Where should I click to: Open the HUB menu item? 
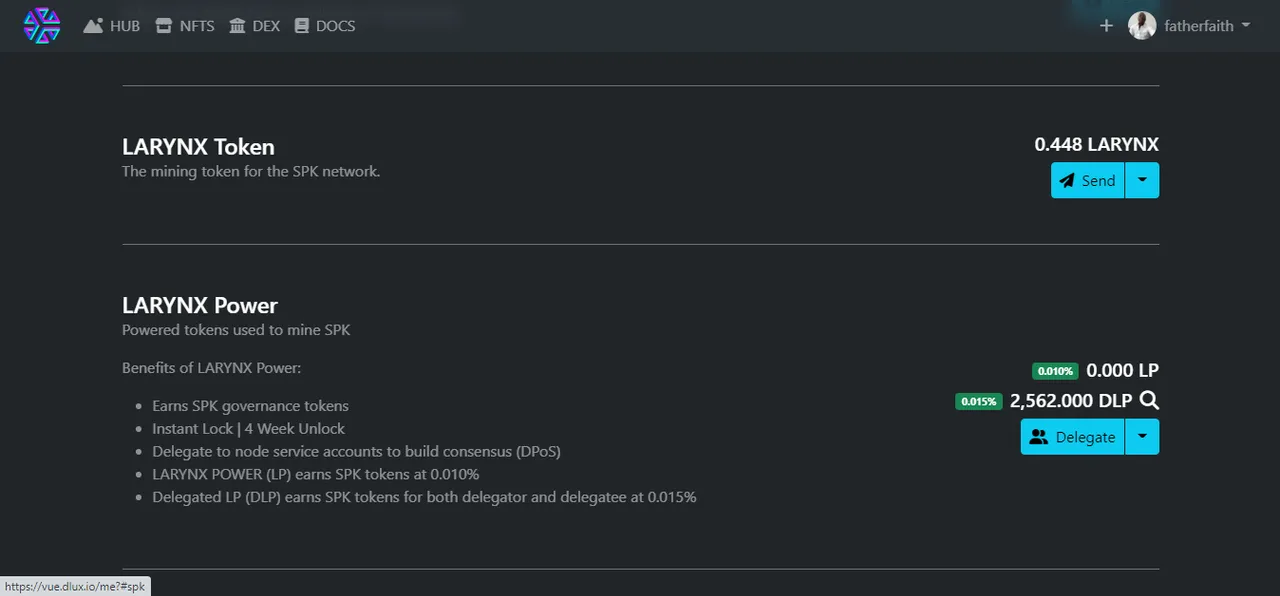[112, 26]
